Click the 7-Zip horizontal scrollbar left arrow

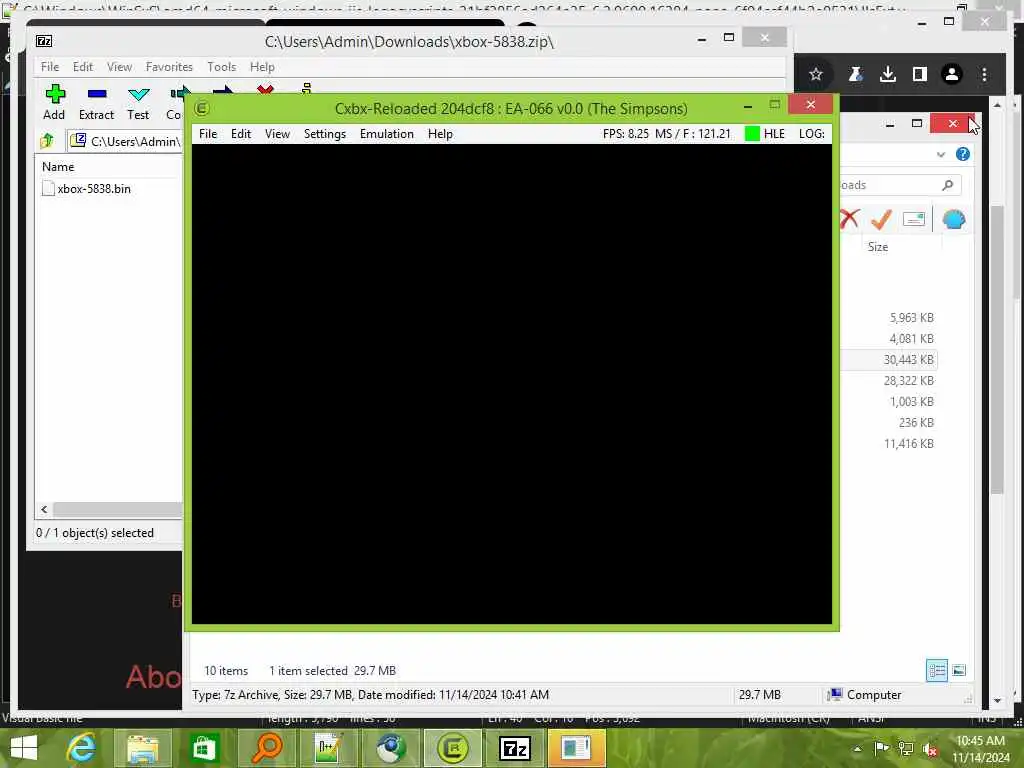44,509
